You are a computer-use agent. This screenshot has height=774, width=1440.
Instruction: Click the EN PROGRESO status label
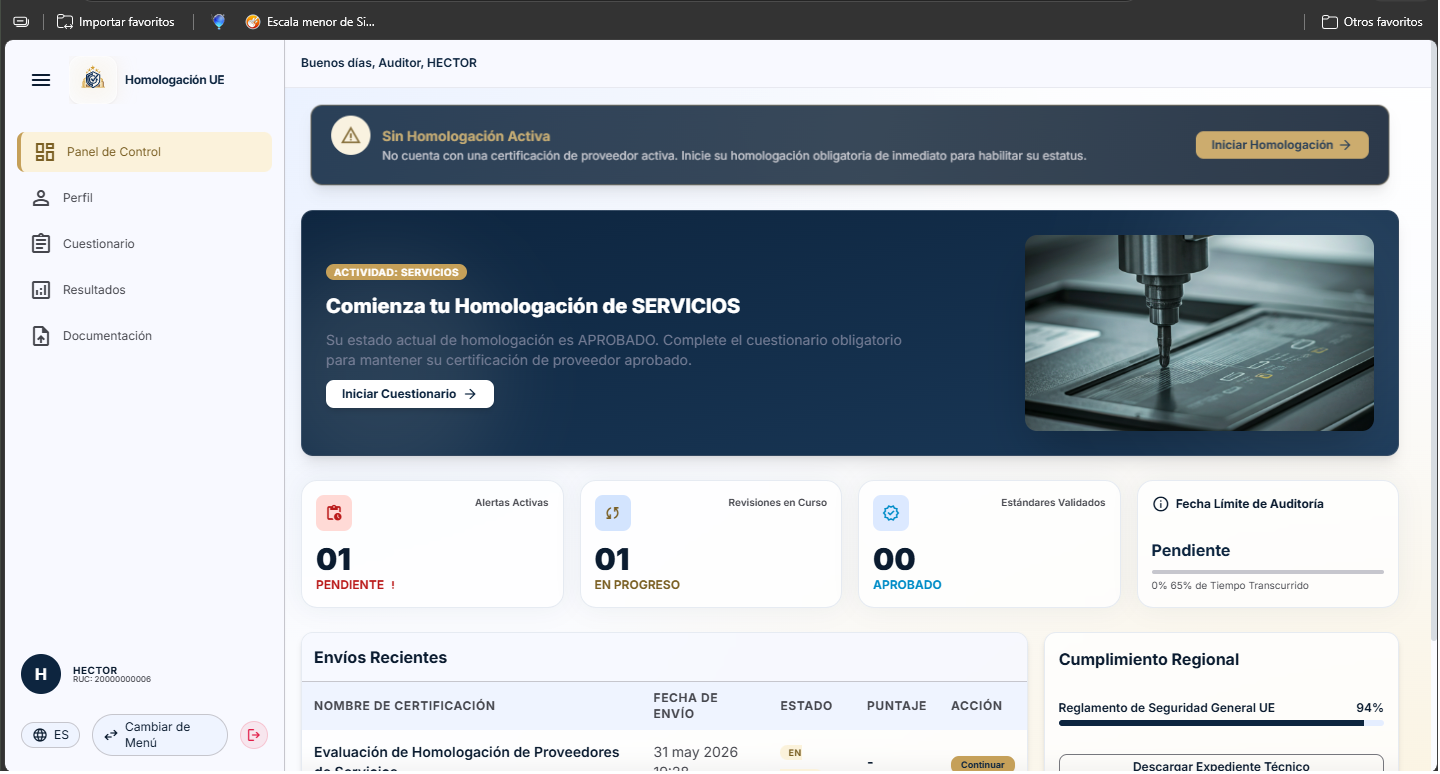pos(637,585)
